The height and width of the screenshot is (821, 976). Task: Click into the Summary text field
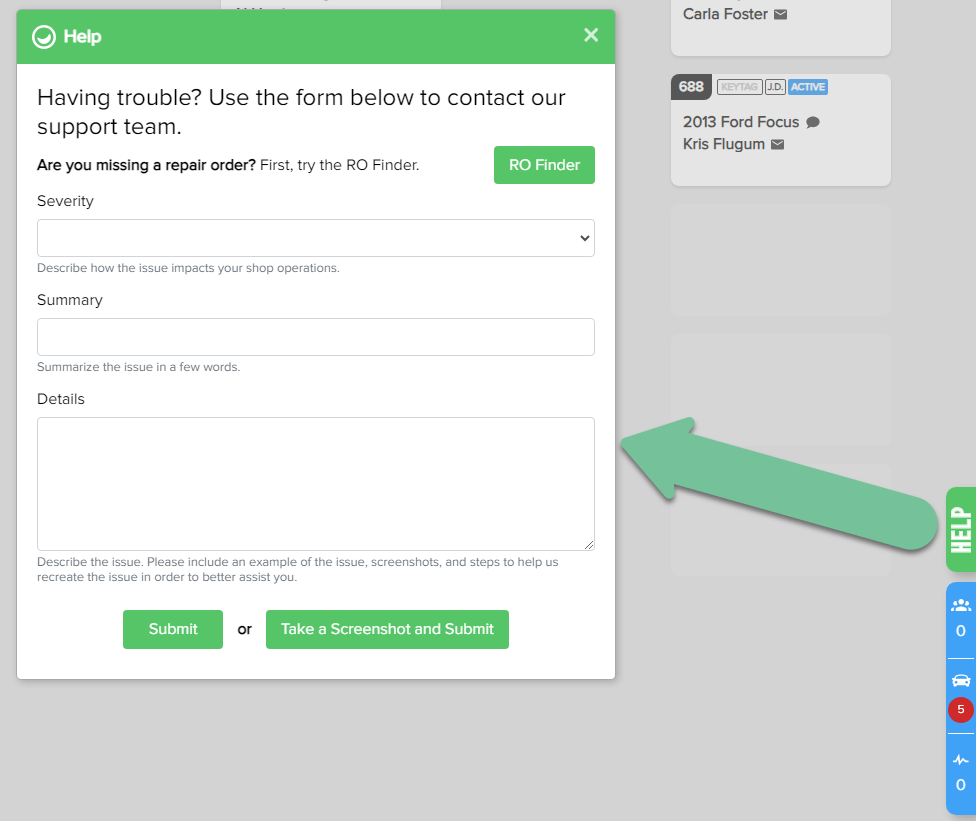[x=316, y=337]
